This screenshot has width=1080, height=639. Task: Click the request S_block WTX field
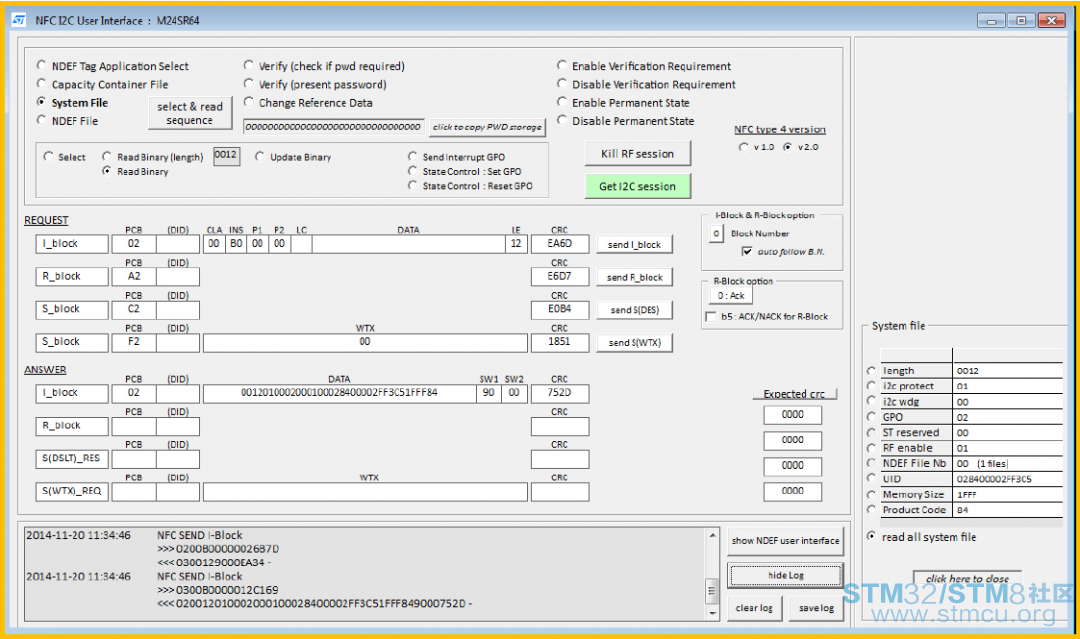(x=365, y=342)
